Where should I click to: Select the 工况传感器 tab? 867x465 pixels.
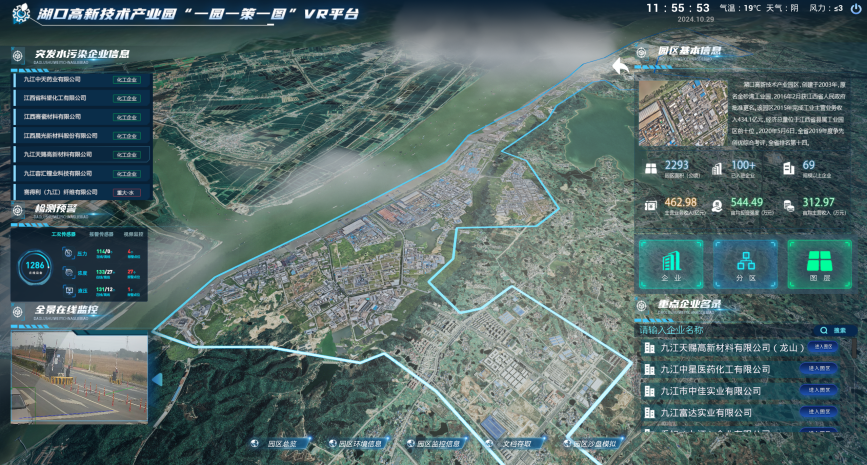click(64, 234)
